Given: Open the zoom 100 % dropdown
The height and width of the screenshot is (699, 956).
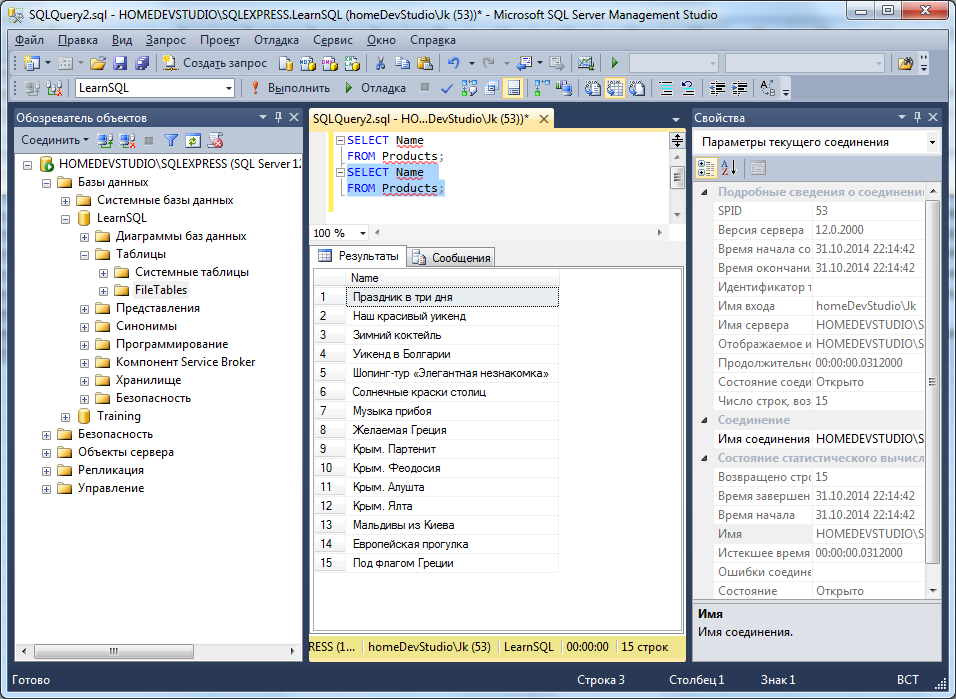Looking at the screenshot, I should (x=363, y=233).
